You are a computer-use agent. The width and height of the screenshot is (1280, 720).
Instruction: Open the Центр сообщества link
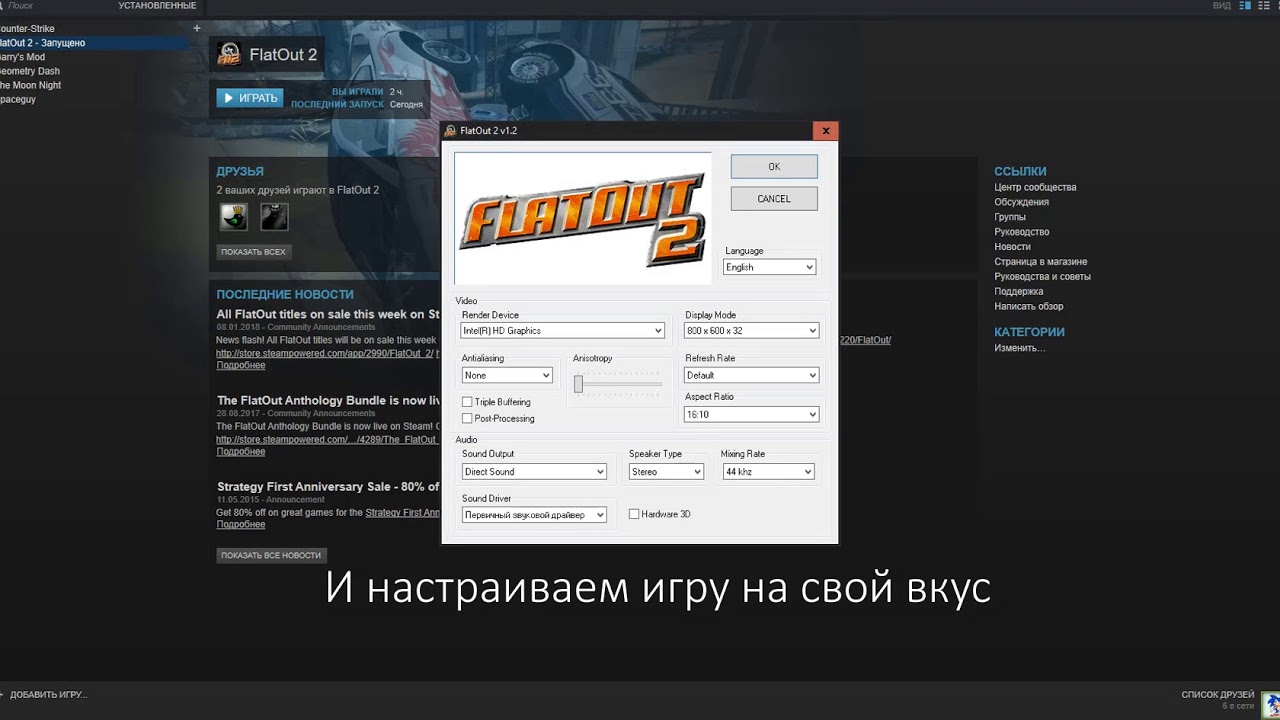point(1035,187)
